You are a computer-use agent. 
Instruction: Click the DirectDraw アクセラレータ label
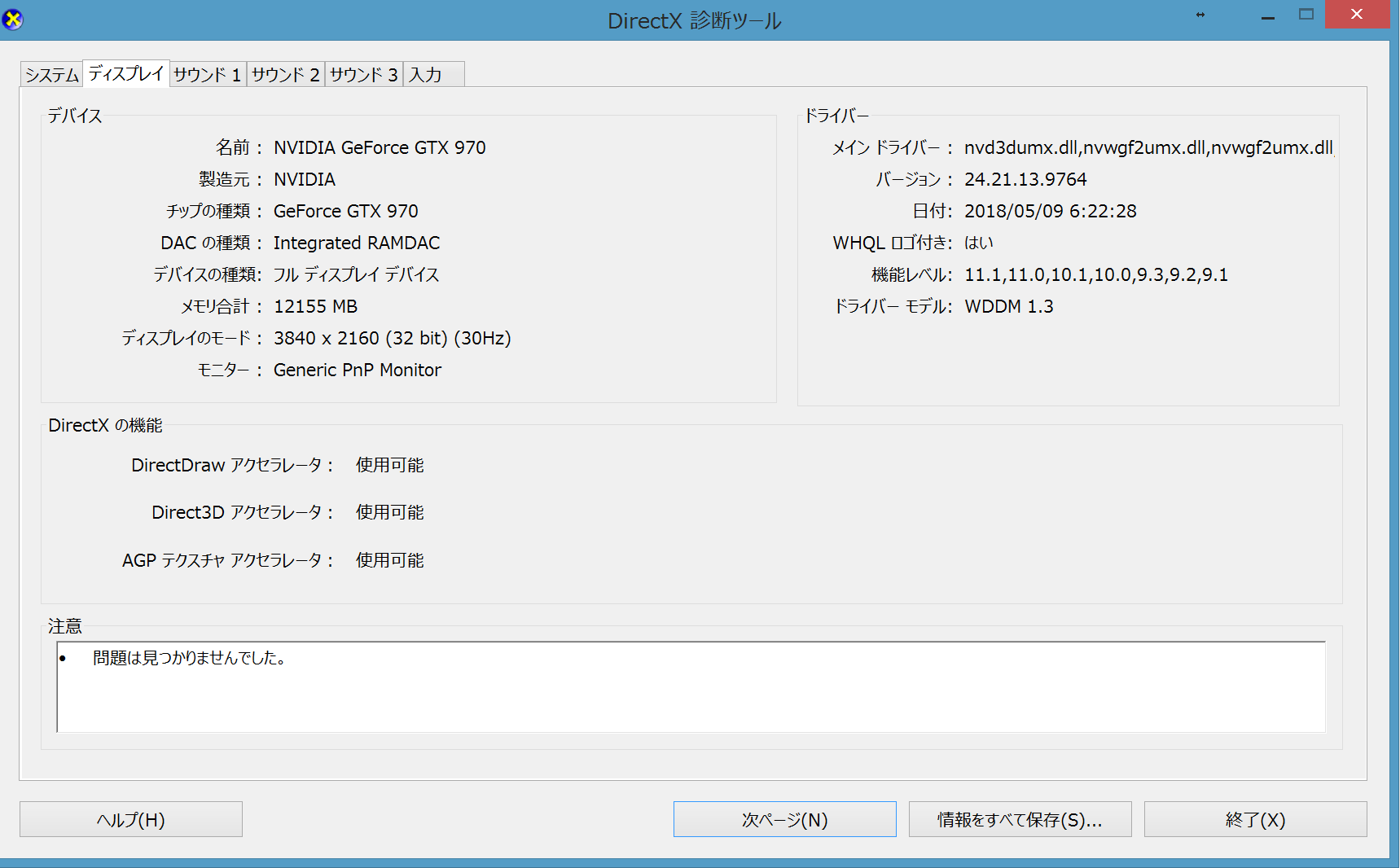click(232, 465)
